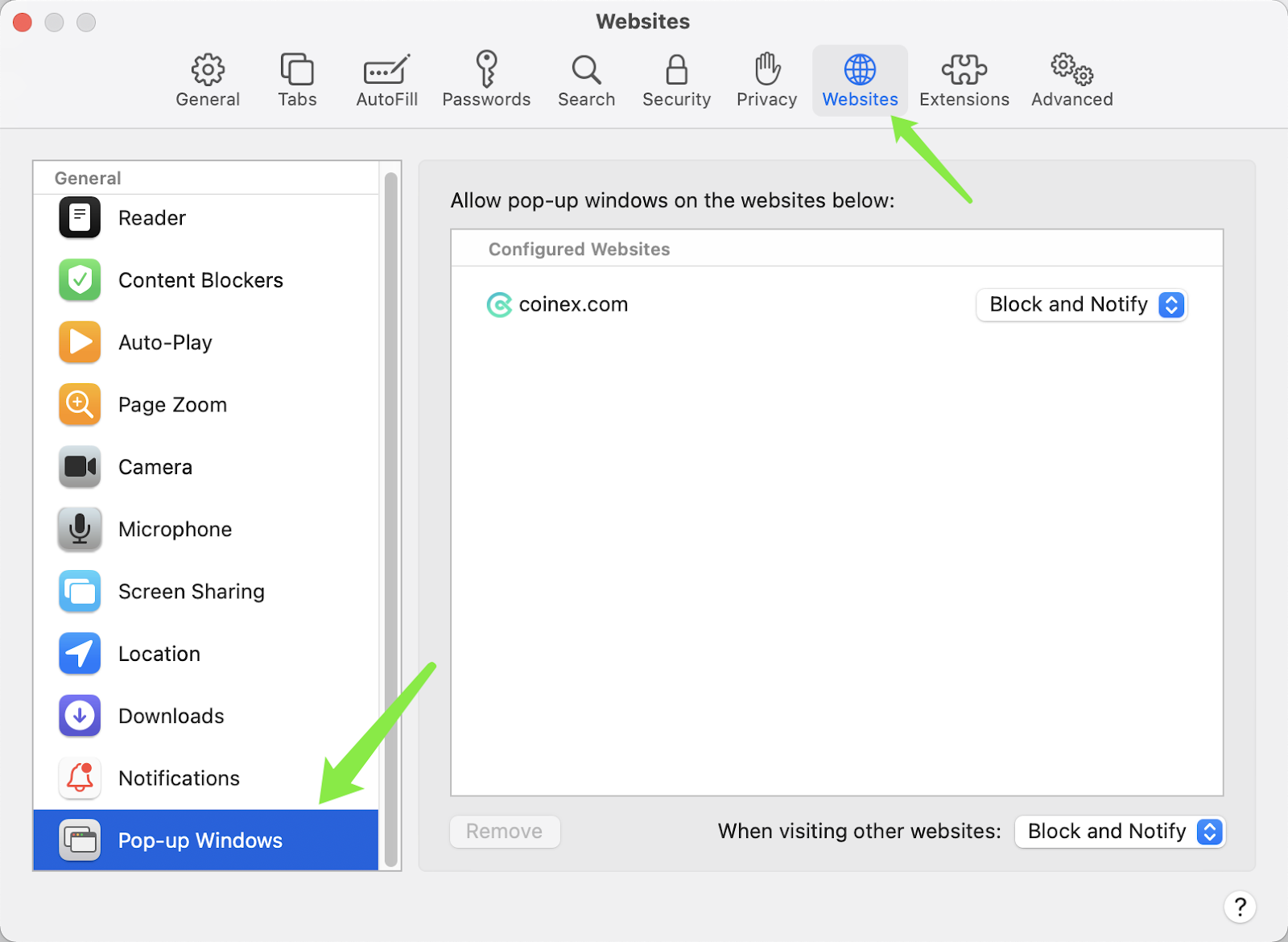This screenshot has width=1288, height=942.
Task: Select Auto-Play in the sidebar
Action: (206, 342)
